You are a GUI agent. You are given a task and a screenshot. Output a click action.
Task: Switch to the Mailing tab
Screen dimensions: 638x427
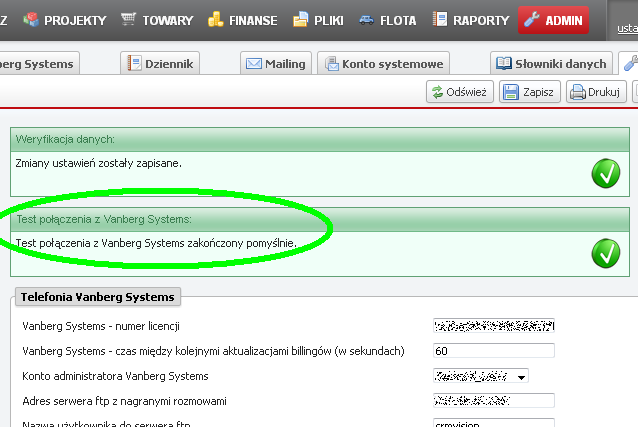[274, 64]
